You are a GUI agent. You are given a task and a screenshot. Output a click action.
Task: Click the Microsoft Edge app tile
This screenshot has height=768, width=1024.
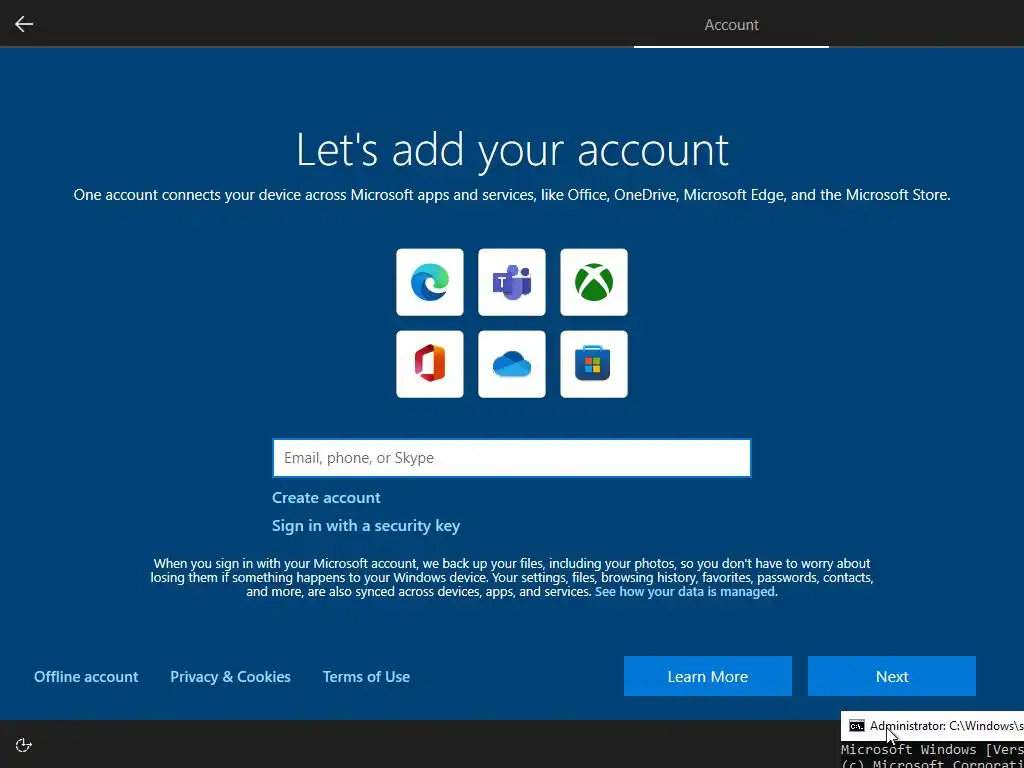pos(430,282)
